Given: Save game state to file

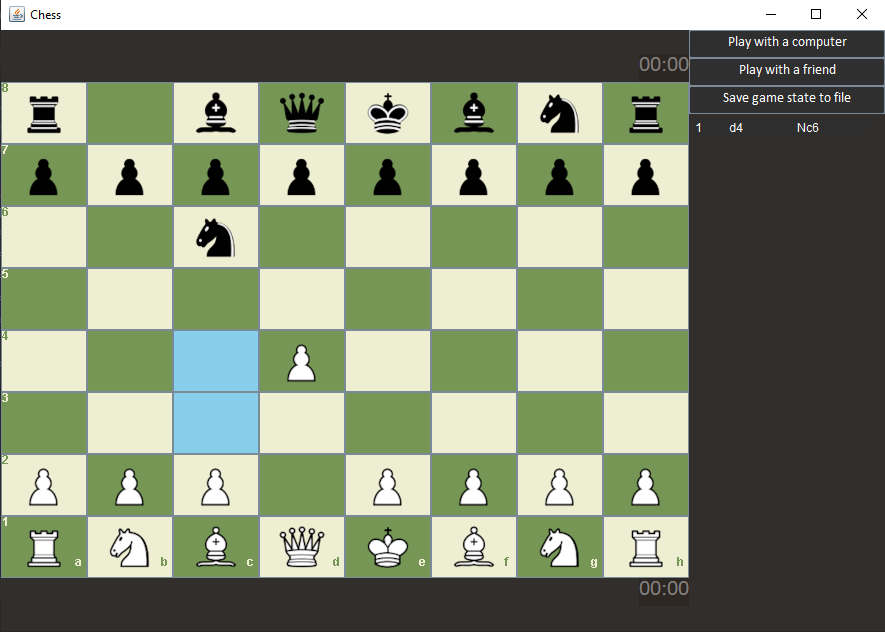Looking at the screenshot, I should pos(786,99).
